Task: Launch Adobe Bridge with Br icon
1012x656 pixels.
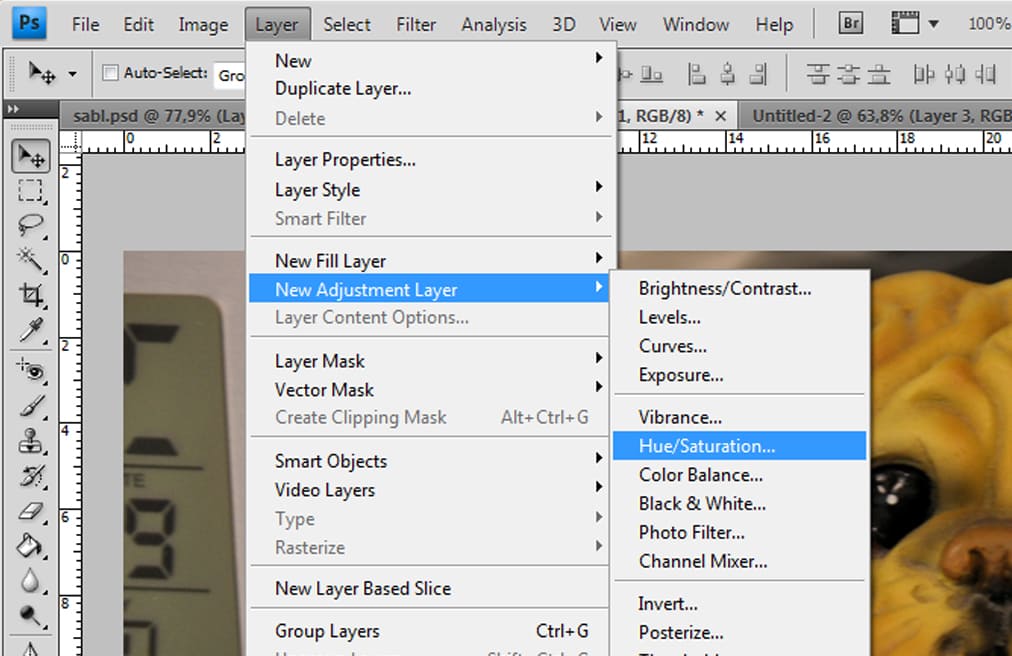Action: pos(850,24)
